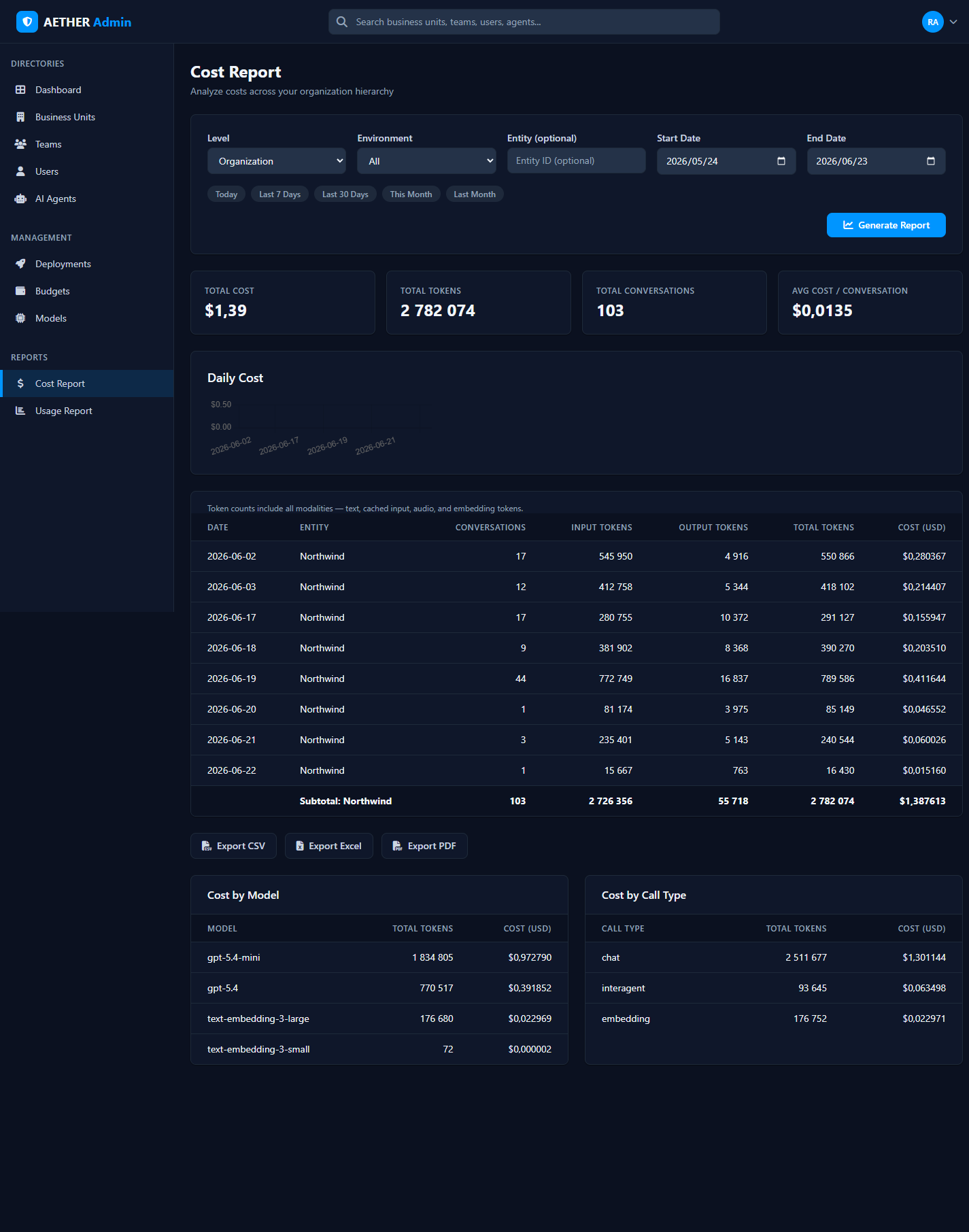Click the Start Date field 2026/05/24
969x1232 pixels.
click(726, 161)
